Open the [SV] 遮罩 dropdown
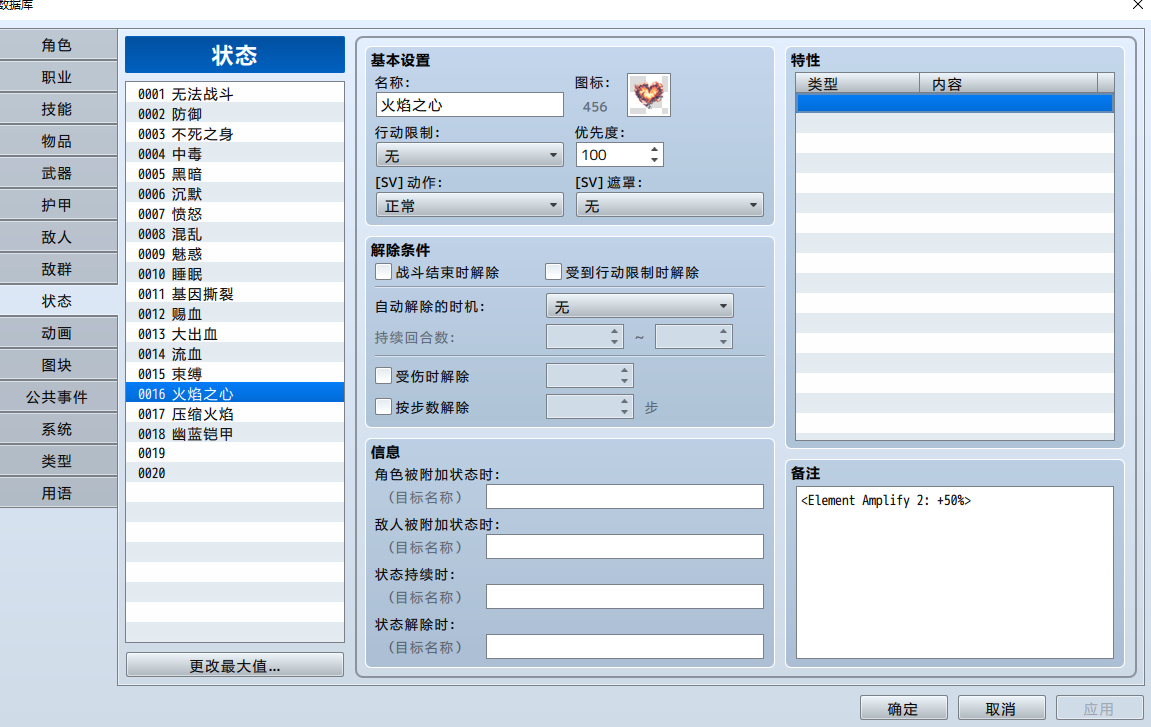The width and height of the screenshot is (1151, 727). tap(669, 205)
